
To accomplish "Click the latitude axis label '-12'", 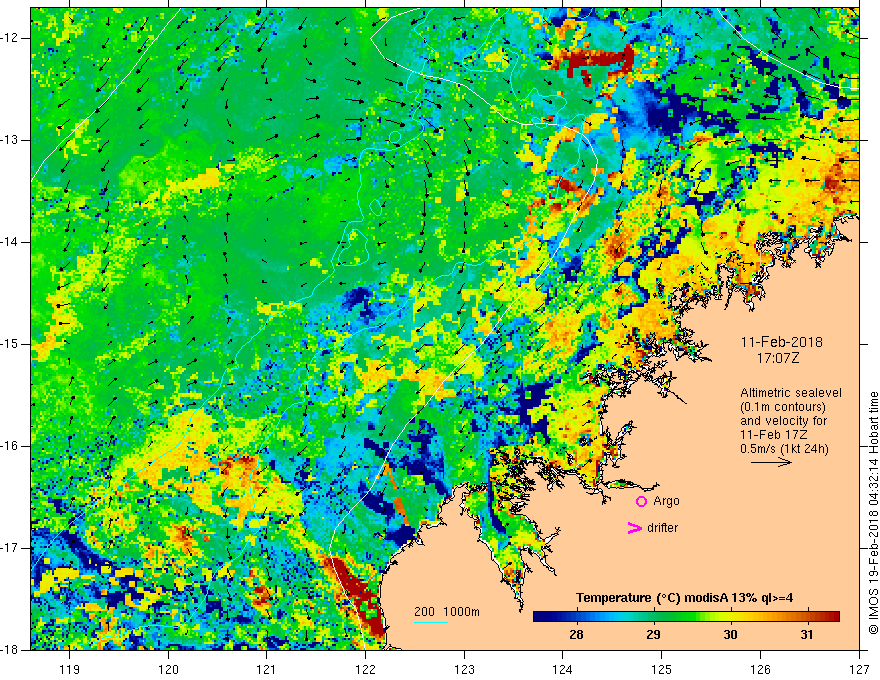I will point(11,38).
